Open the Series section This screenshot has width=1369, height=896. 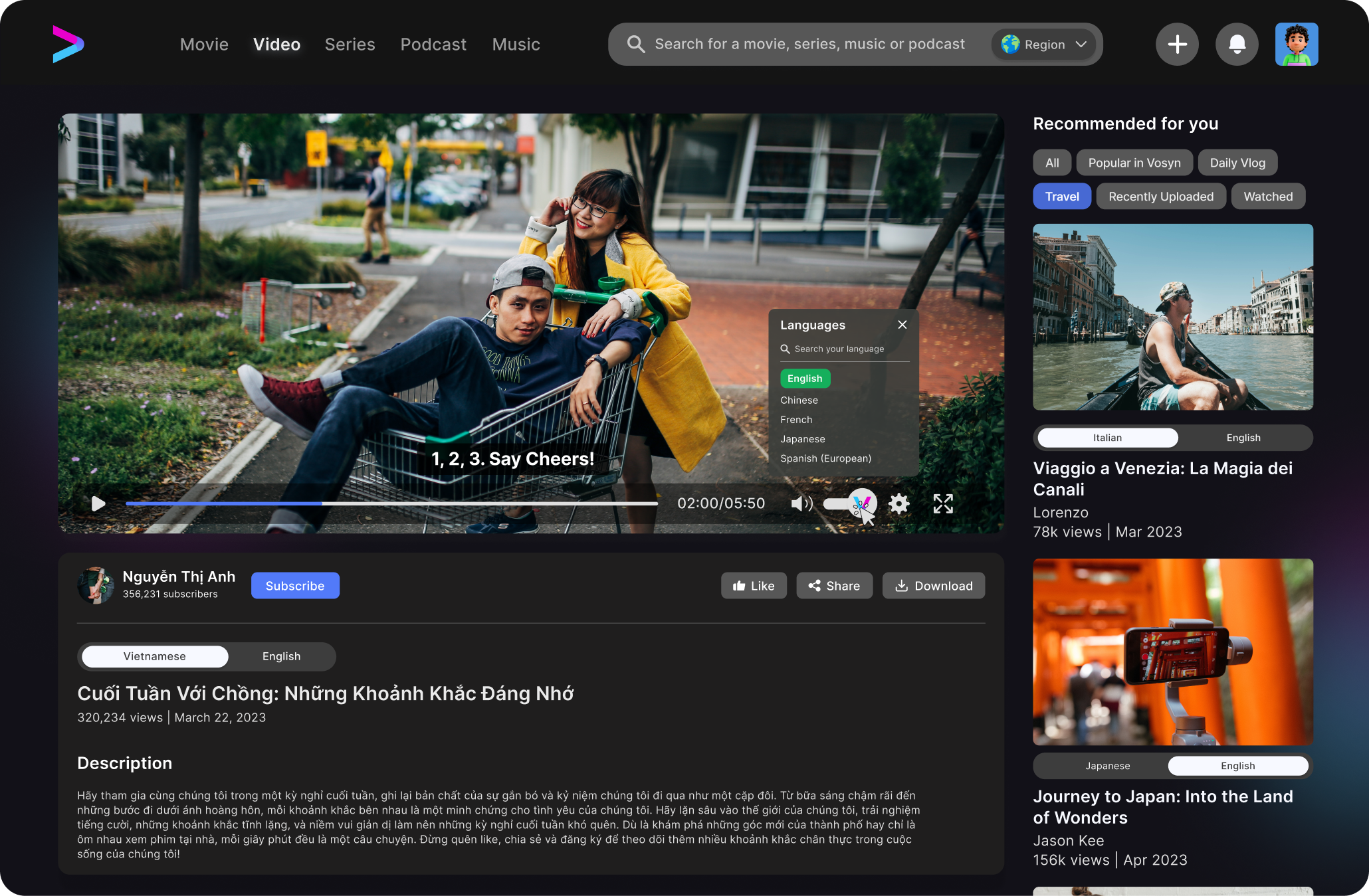[350, 45]
